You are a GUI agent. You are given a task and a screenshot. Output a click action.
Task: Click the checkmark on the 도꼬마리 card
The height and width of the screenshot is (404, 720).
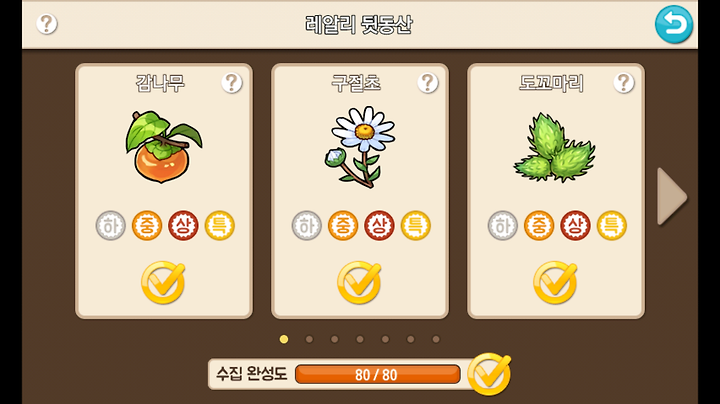tap(555, 282)
